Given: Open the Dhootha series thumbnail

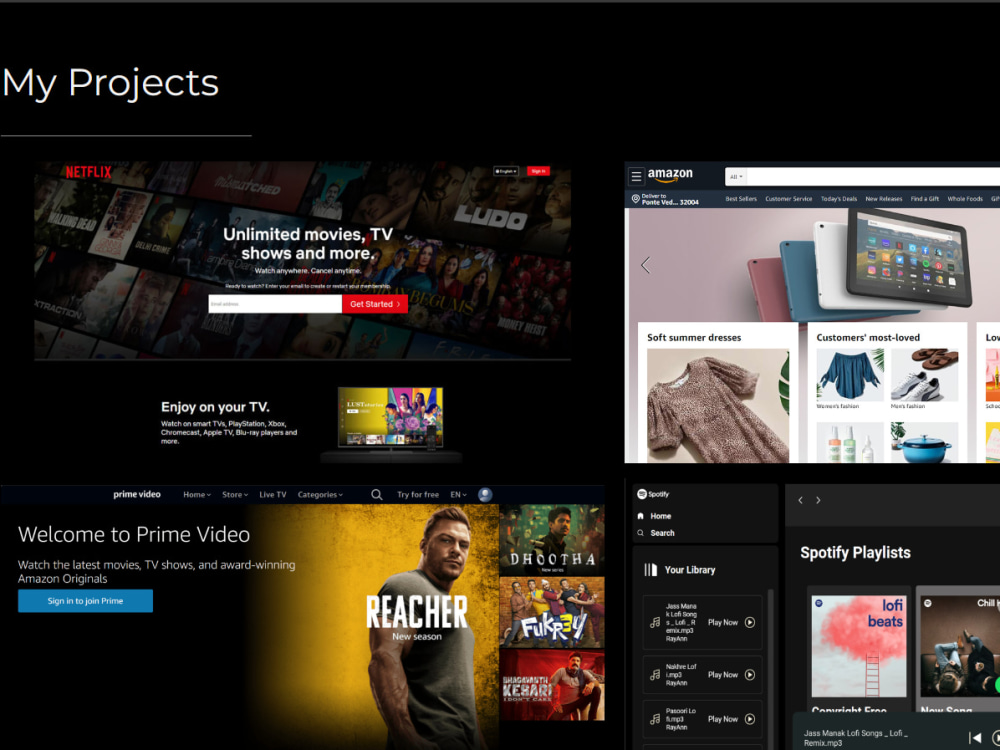Looking at the screenshot, I should pyautogui.click(x=552, y=540).
